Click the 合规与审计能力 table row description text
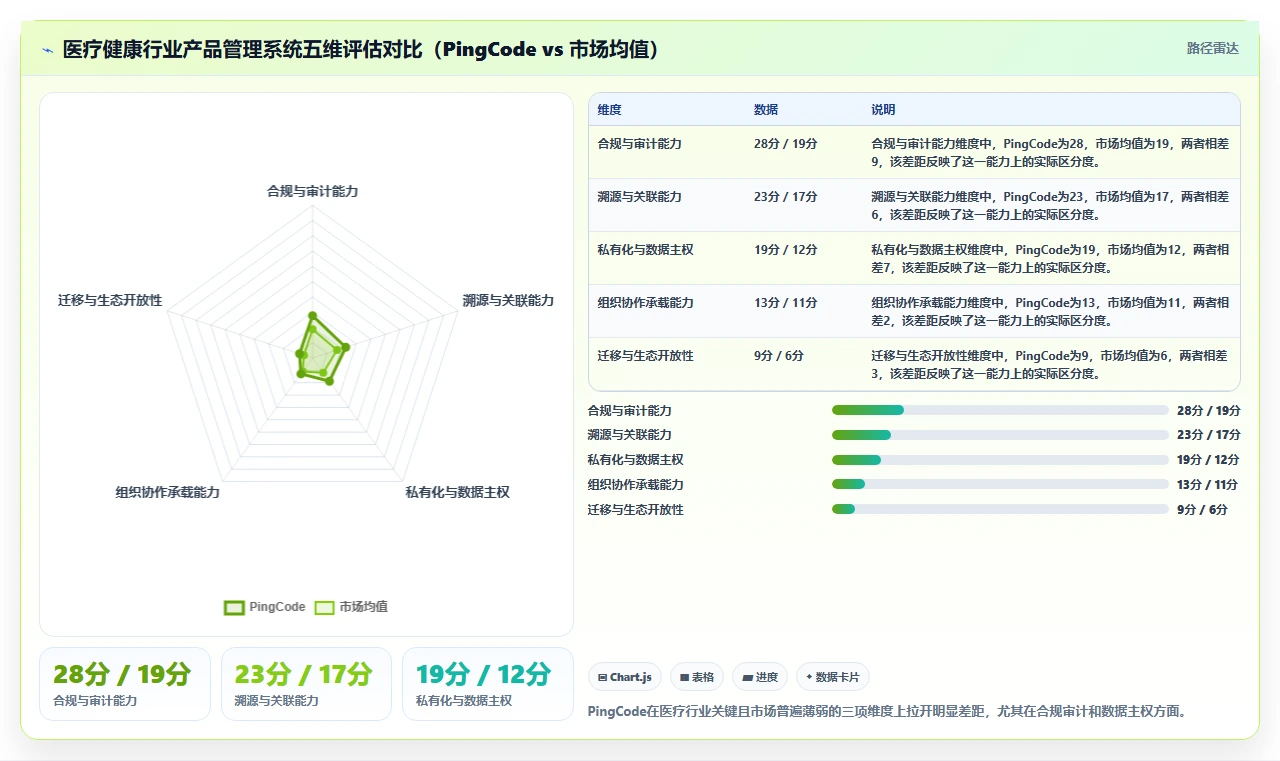1280x761 pixels. point(1050,152)
